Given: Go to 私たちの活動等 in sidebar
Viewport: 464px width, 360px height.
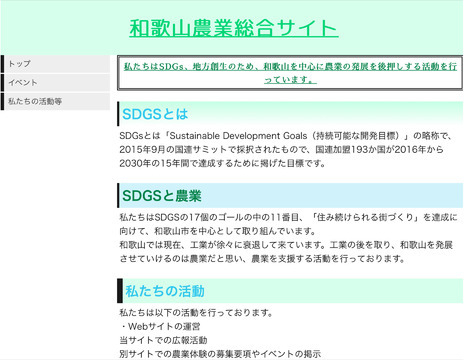Looking at the screenshot, I should [x=55, y=101].
